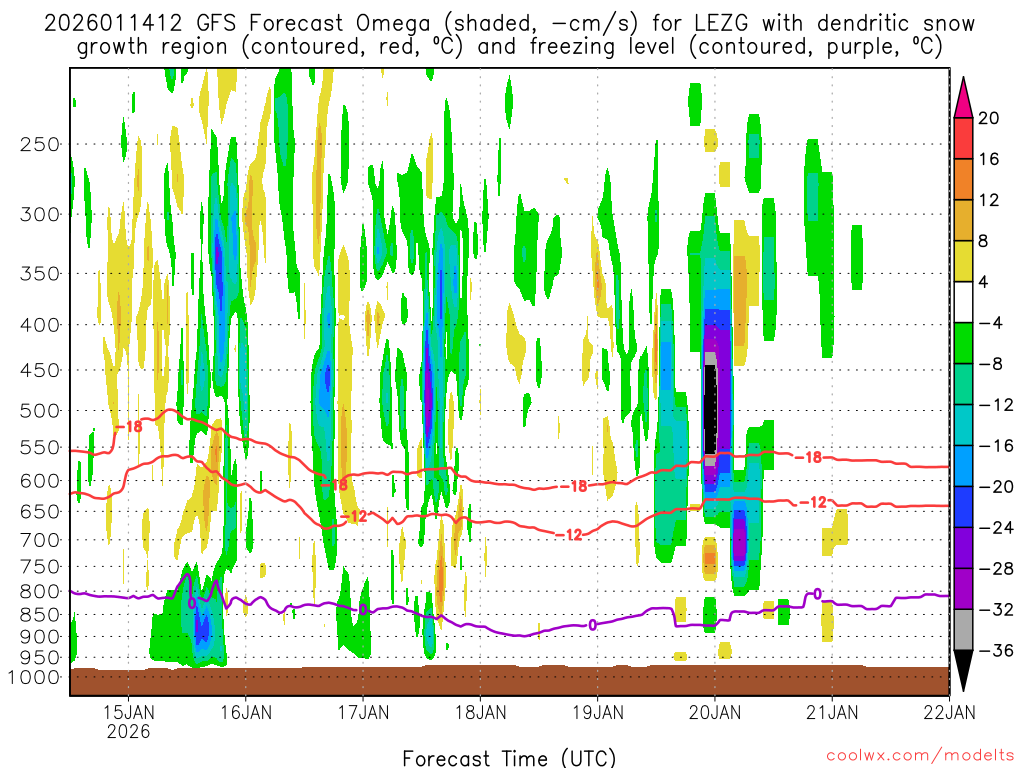Viewport: 1024px width, 768px height.
Task: Click the 250 pressure level label
Action: pos(40,144)
